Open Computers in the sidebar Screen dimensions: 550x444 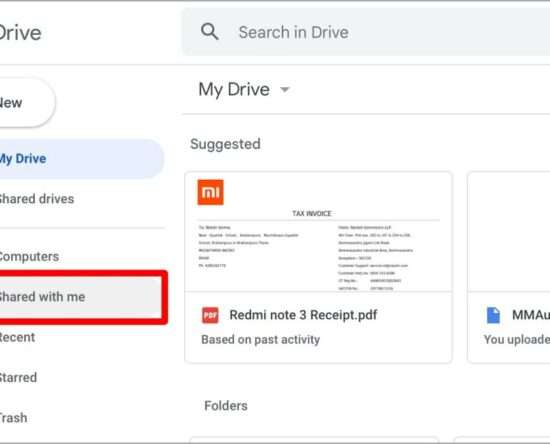pos(29,256)
